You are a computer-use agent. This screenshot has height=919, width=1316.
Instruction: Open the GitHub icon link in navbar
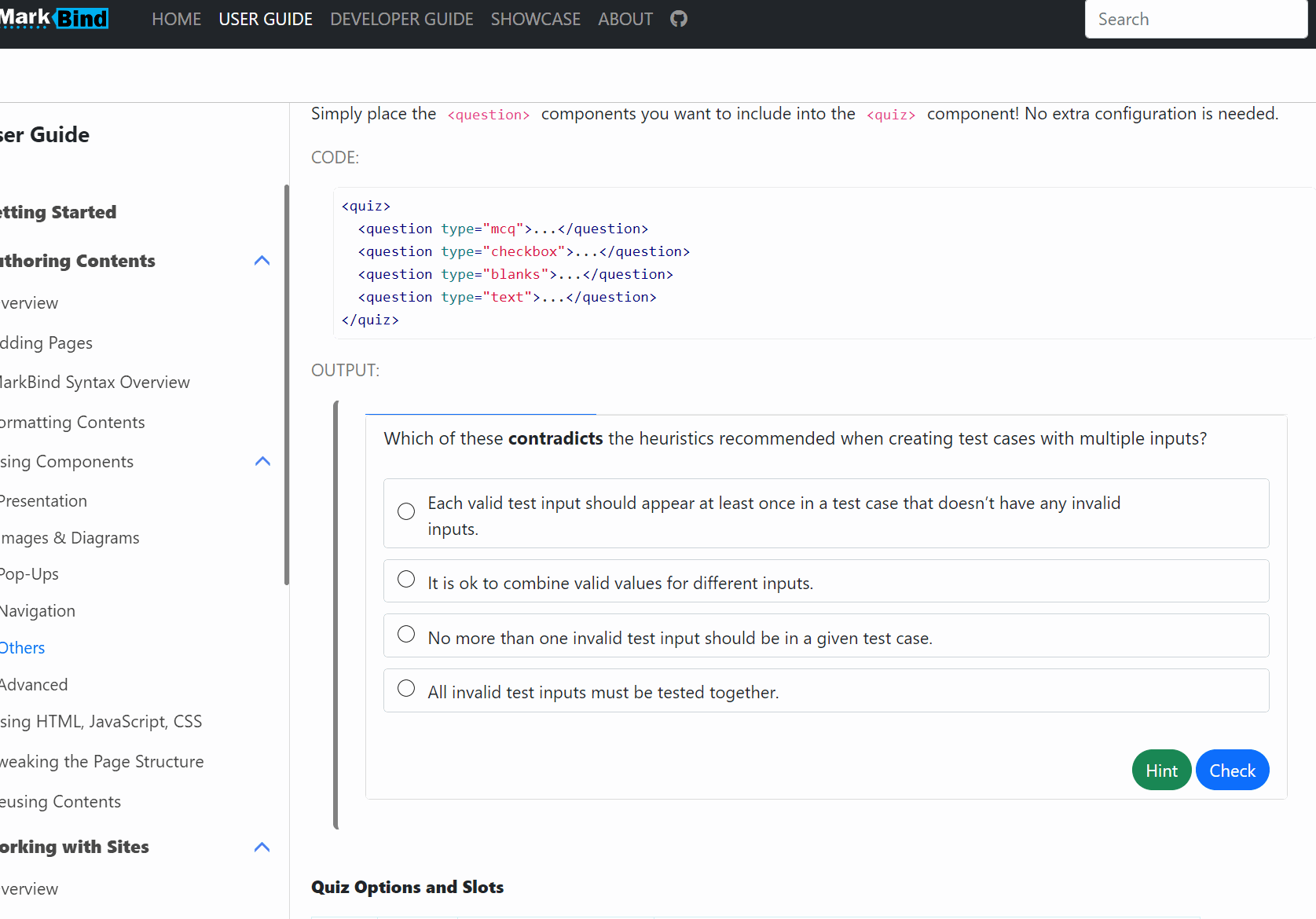(x=679, y=19)
